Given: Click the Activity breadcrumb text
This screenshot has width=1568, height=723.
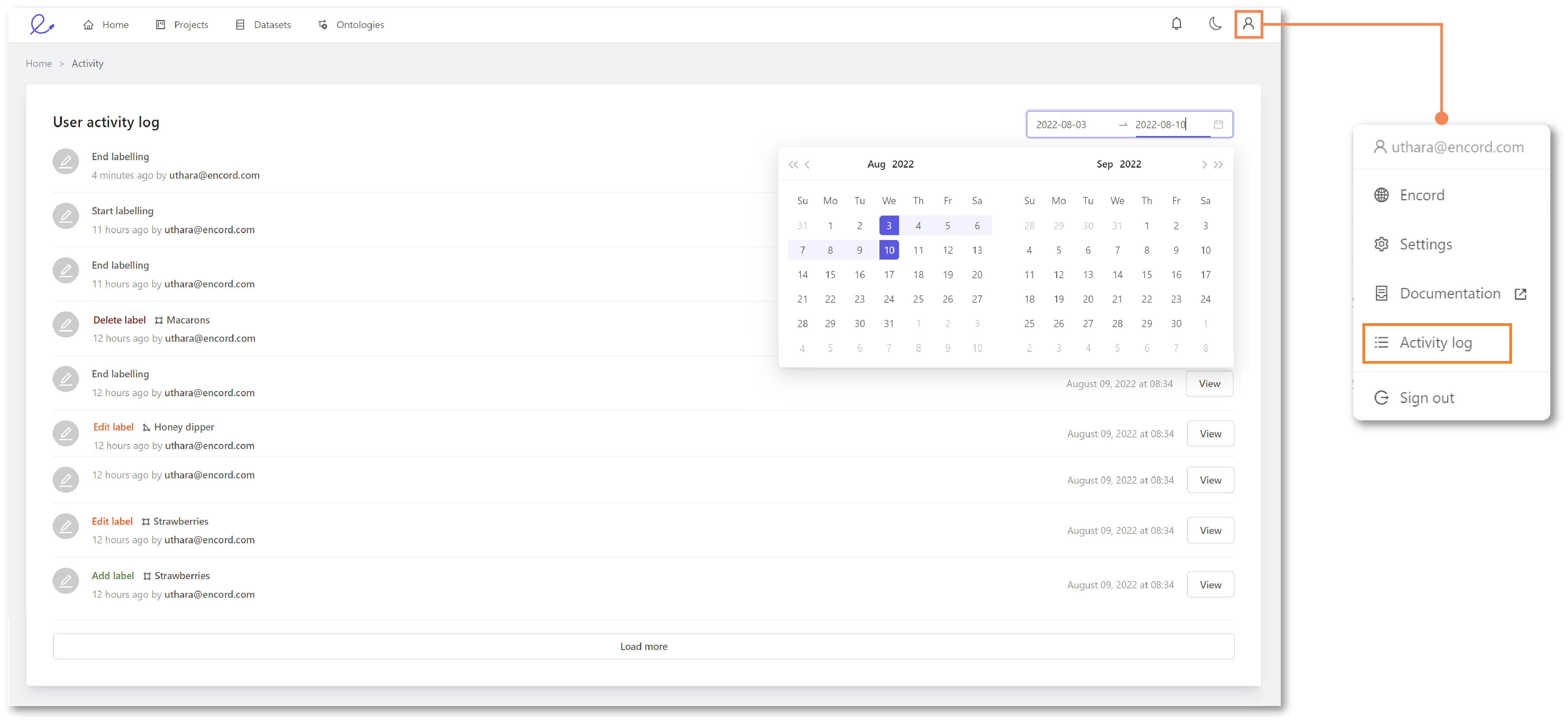Looking at the screenshot, I should coord(88,63).
